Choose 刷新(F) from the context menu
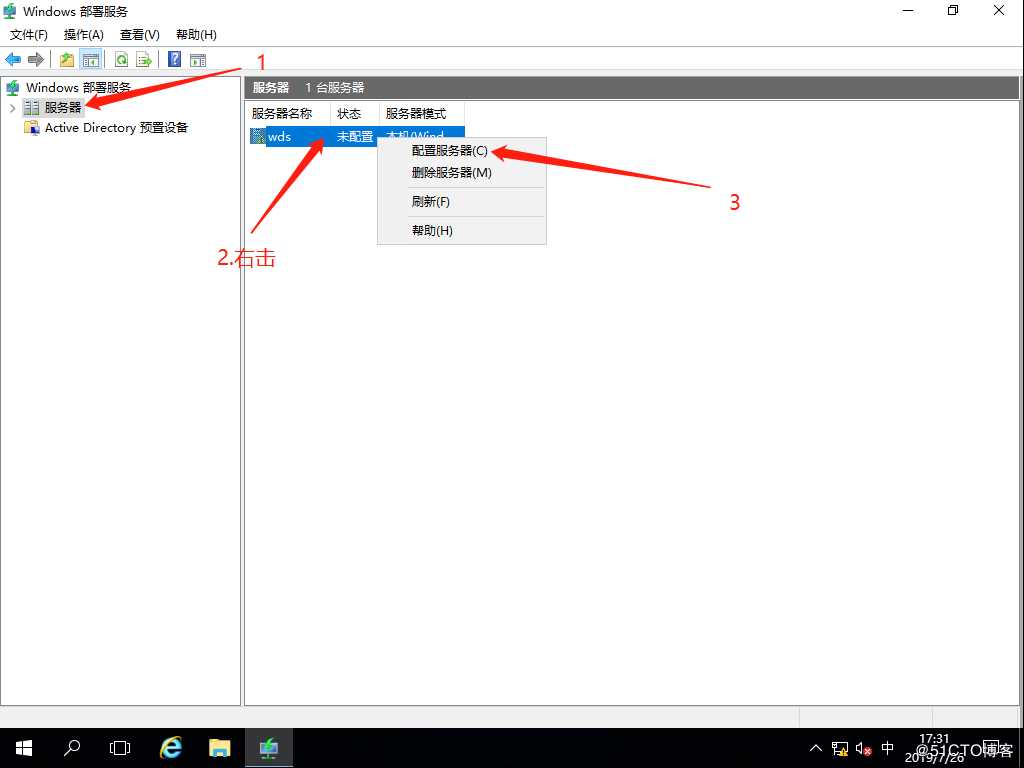Screen dimensions: 1024x768 (462, 202)
